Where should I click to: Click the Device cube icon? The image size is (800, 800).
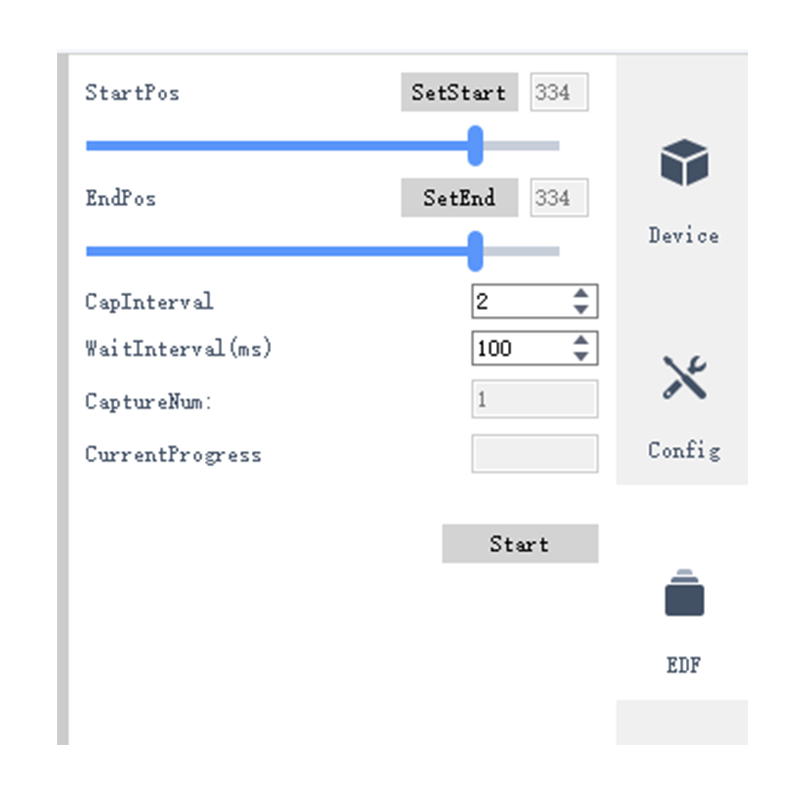click(x=684, y=162)
